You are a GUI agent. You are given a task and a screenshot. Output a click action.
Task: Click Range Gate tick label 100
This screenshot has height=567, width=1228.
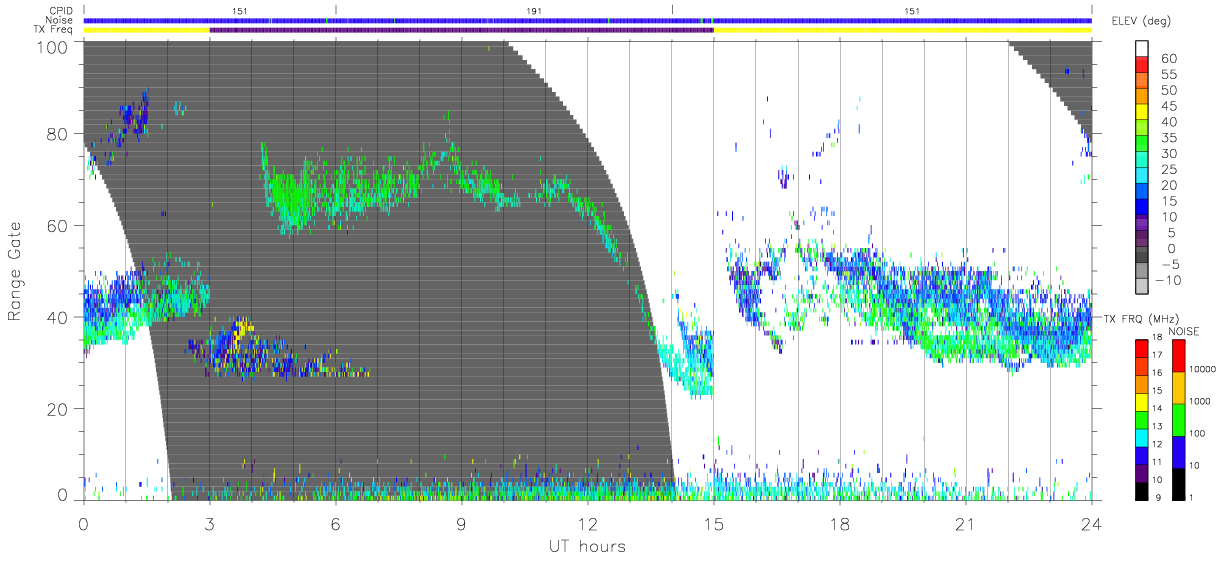(x=53, y=47)
